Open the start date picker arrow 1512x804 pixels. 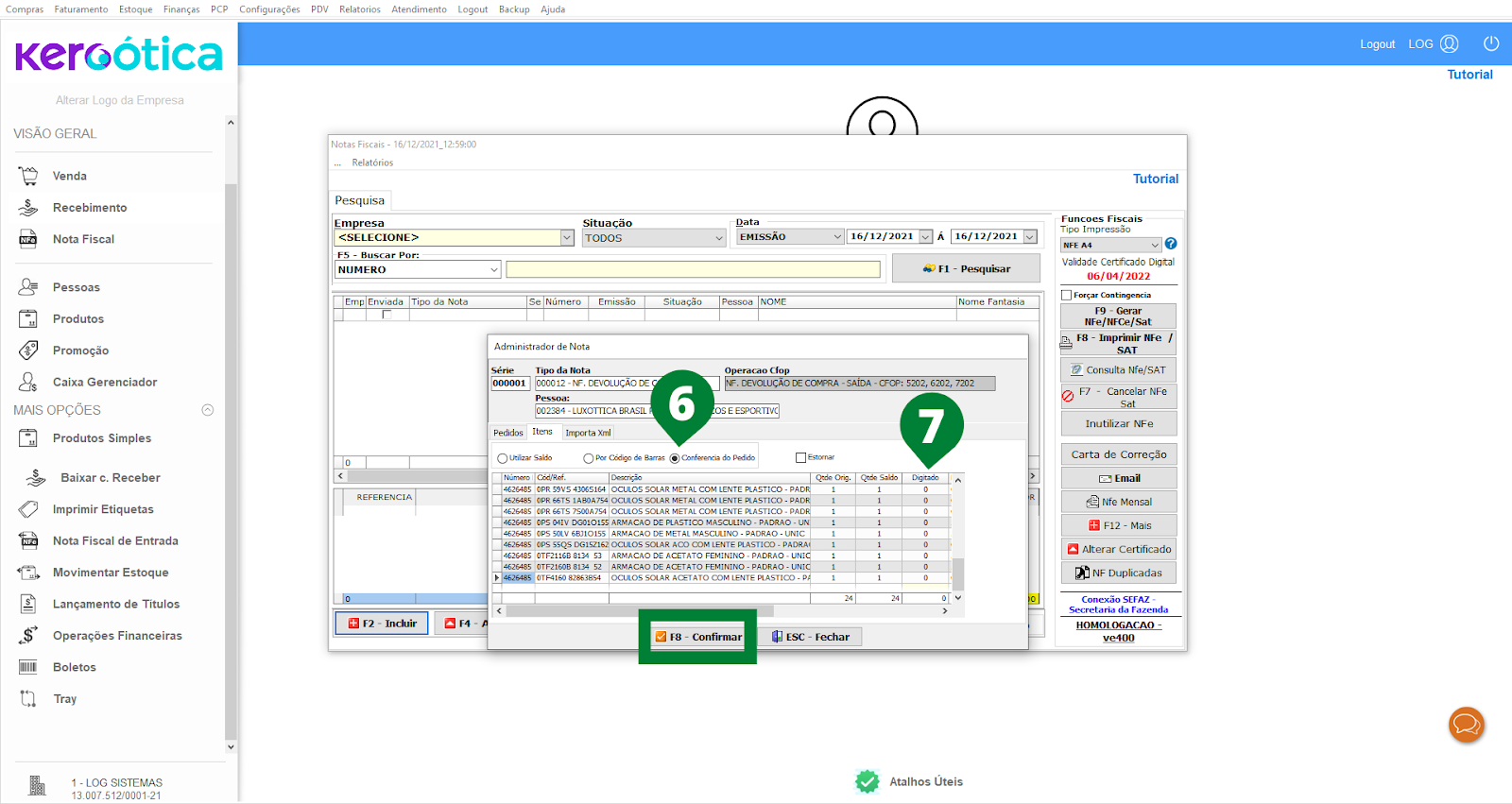pos(926,237)
